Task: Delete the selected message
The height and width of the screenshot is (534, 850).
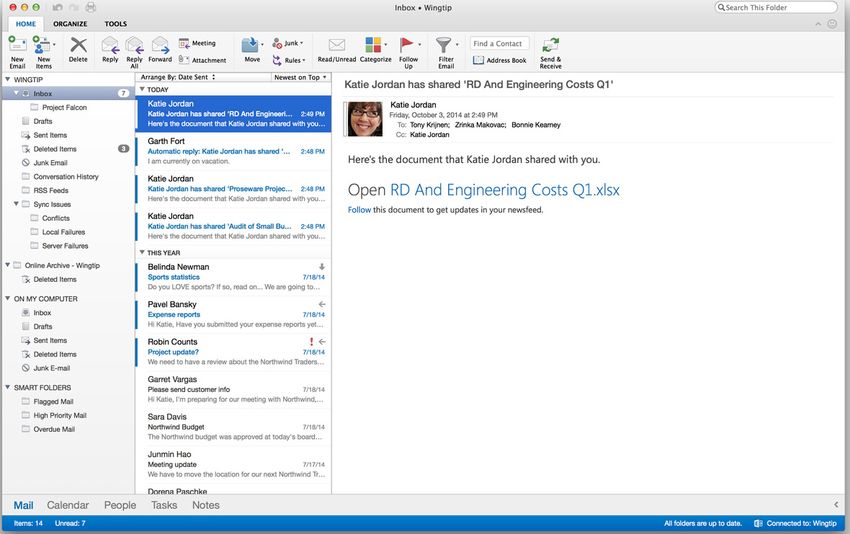Action: (78, 50)
